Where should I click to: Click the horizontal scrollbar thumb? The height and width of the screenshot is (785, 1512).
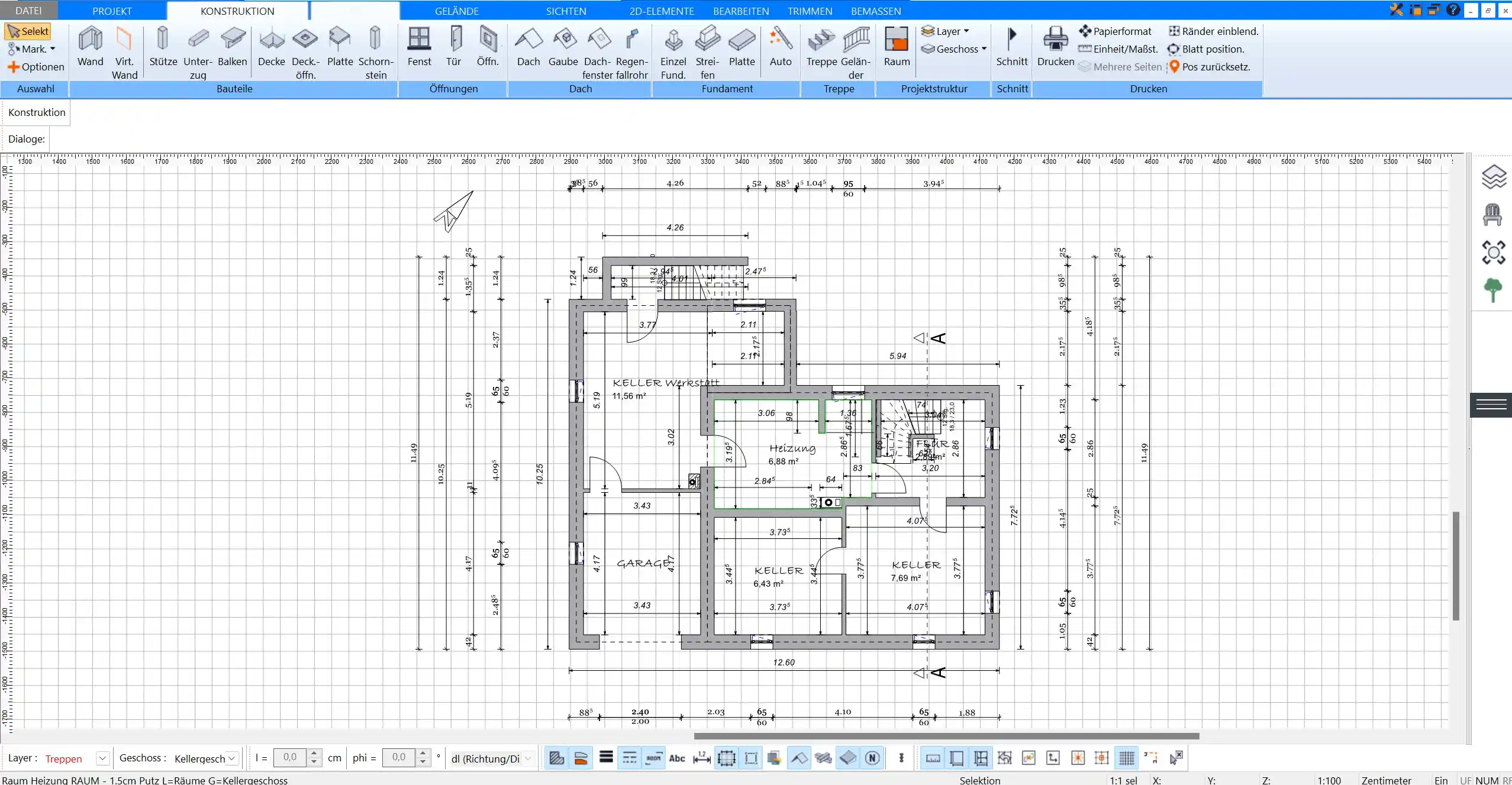point(946,736)
